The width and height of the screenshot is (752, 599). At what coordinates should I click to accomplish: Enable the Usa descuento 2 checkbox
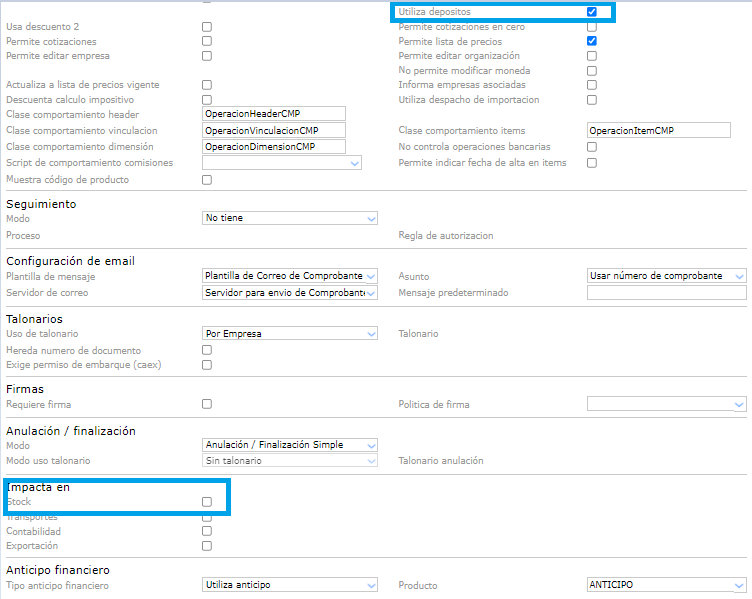click(207, 26)
